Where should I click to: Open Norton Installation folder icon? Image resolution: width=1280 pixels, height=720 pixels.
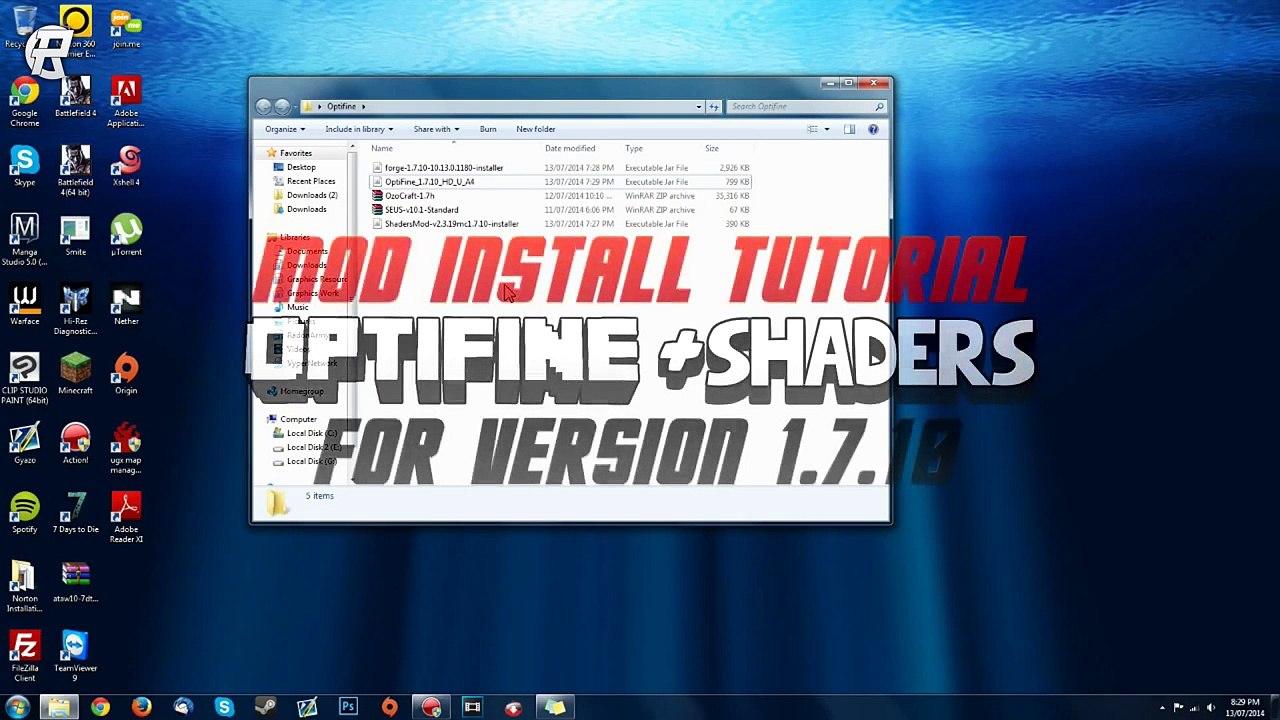pyautogui.click(x=25, y=586)
